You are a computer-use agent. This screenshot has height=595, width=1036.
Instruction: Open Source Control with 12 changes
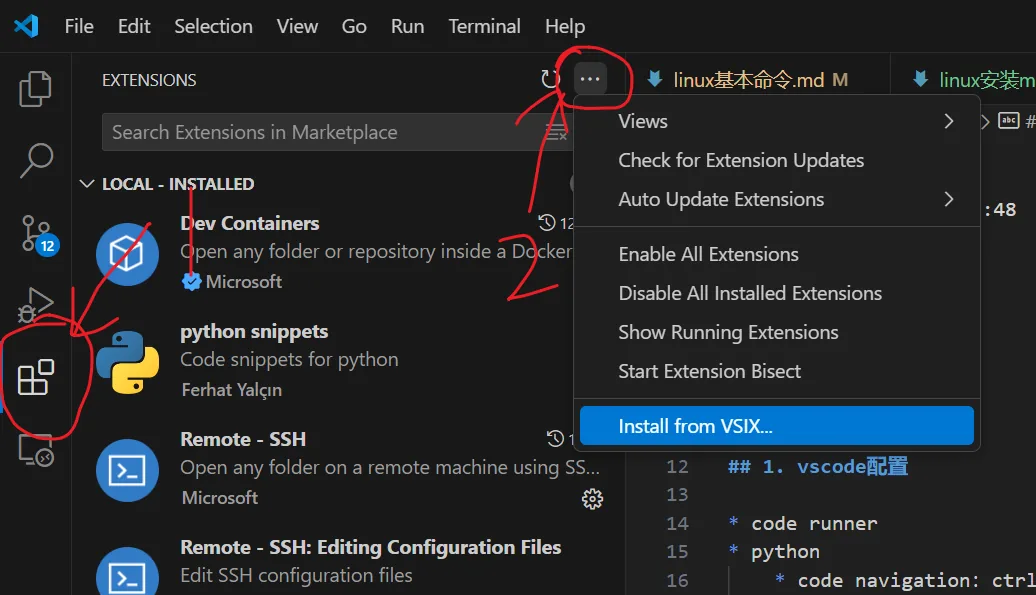pyautogui.click(x=36, y=232)
